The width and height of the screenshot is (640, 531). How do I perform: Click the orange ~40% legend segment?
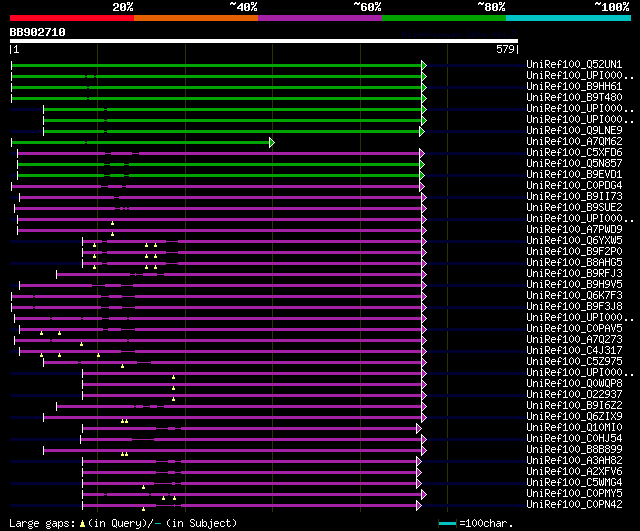pyautogui.click(x=195, y=17)
